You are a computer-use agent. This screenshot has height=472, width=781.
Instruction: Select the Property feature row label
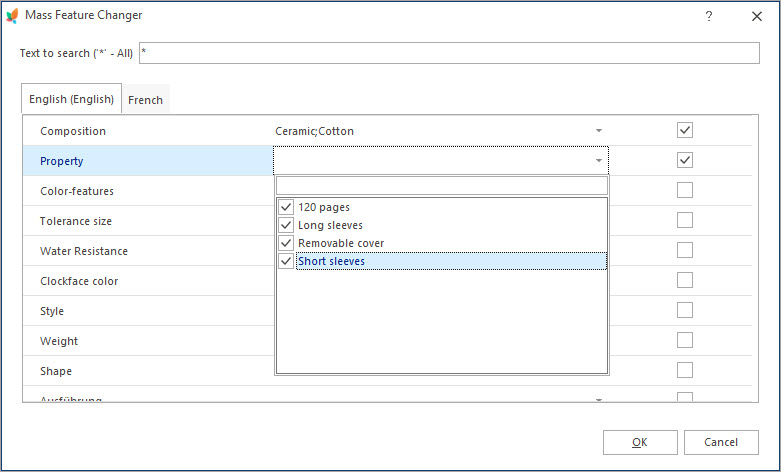click(x=61, y=161)
